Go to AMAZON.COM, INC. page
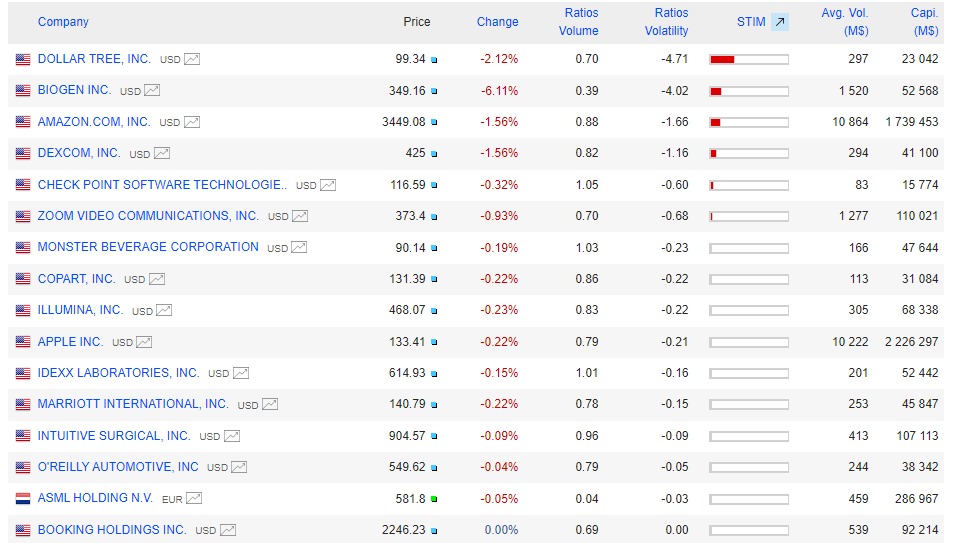This screenshot has height=543, width=960. pos(94,122)
